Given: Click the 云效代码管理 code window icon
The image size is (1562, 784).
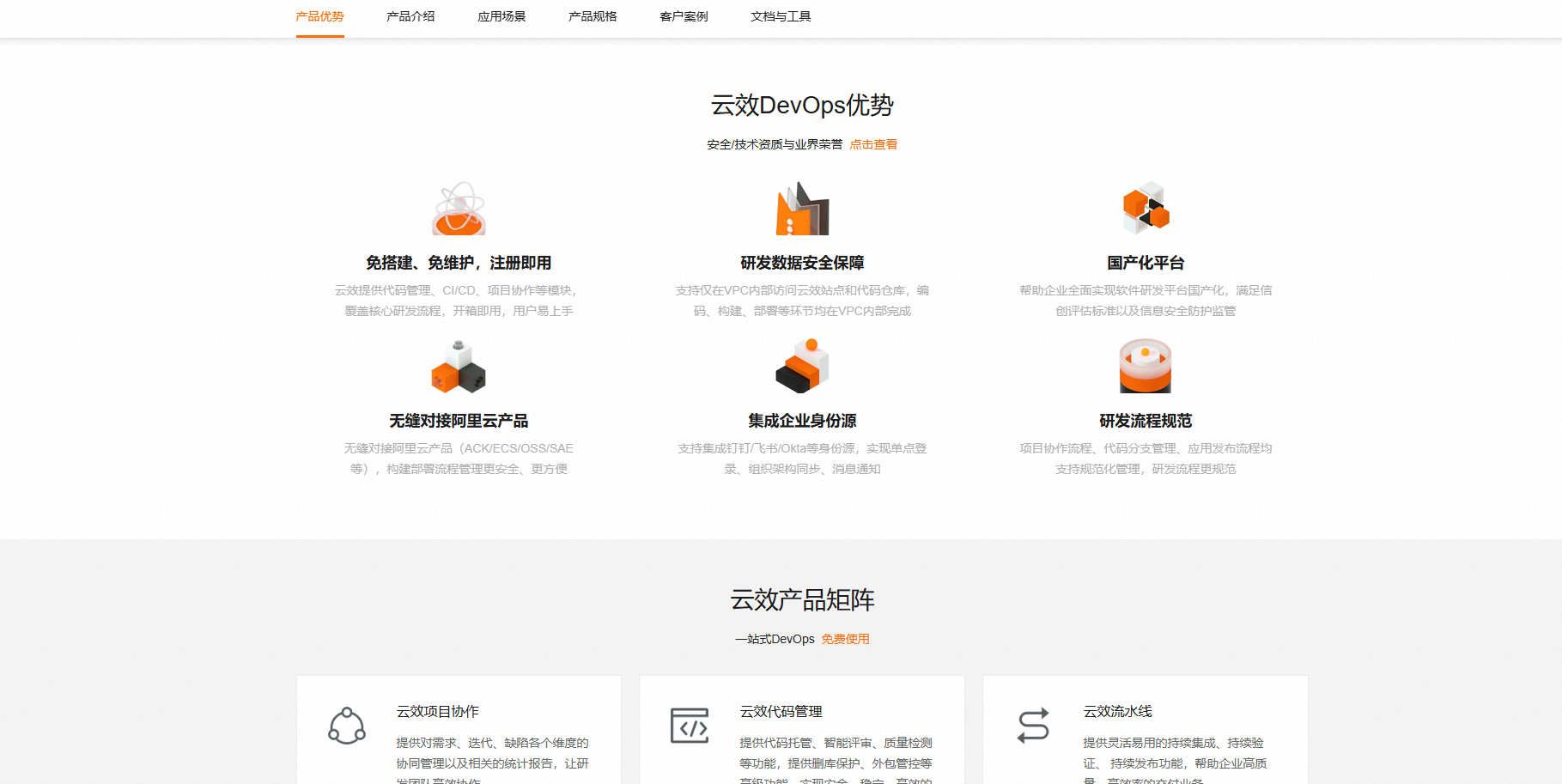Looking at the screenshot, I should (x=690, y=726).
